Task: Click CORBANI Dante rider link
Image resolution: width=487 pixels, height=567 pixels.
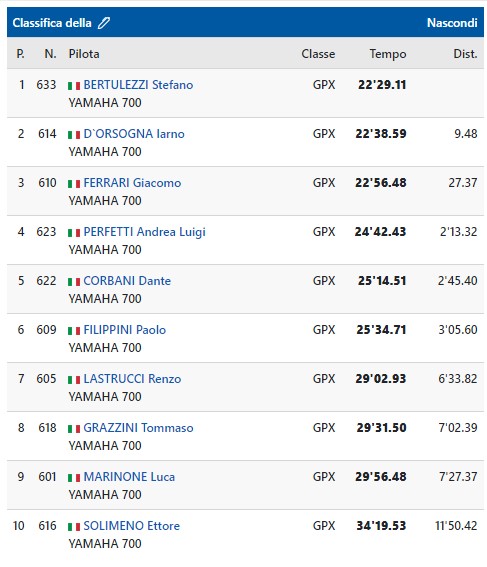Action: (127, 281)
